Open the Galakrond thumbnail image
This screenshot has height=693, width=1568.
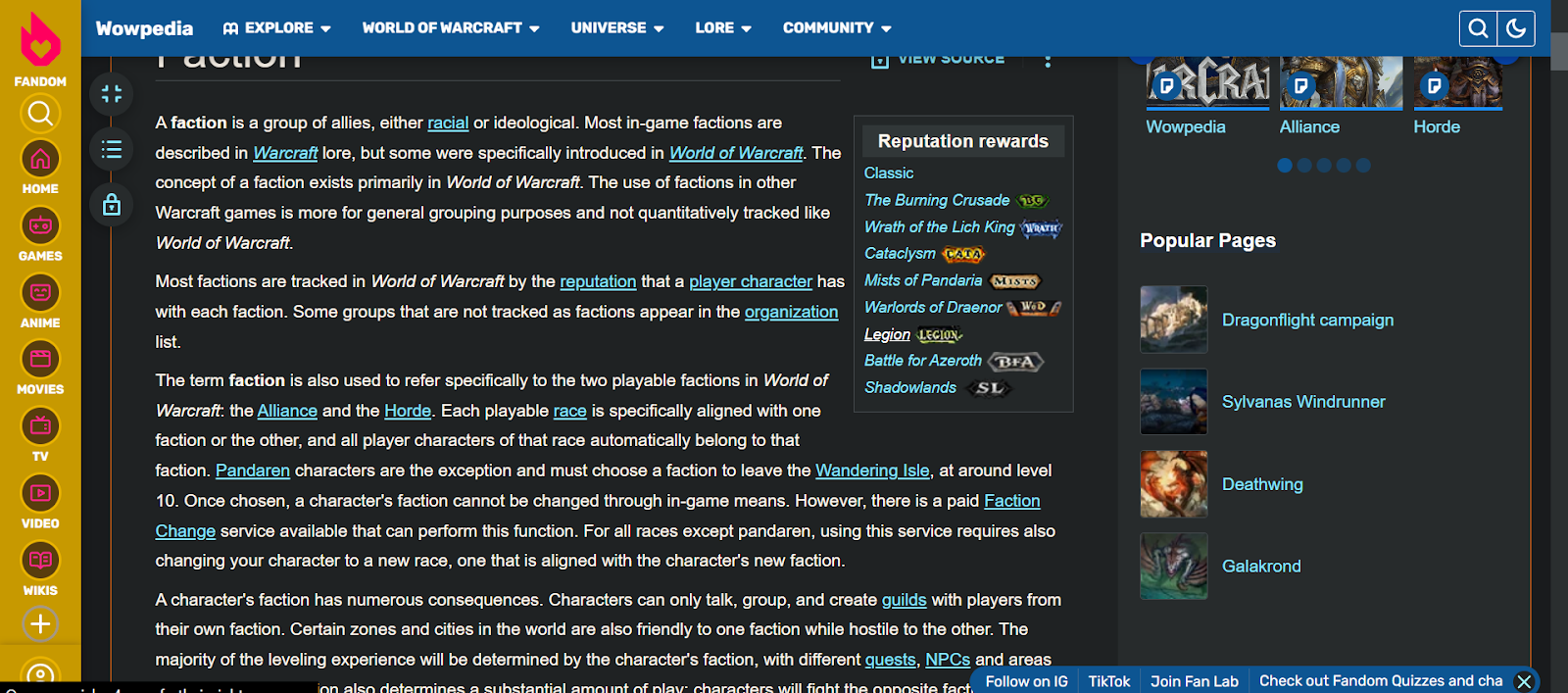pyautogui.click(x=1174, y=567)
